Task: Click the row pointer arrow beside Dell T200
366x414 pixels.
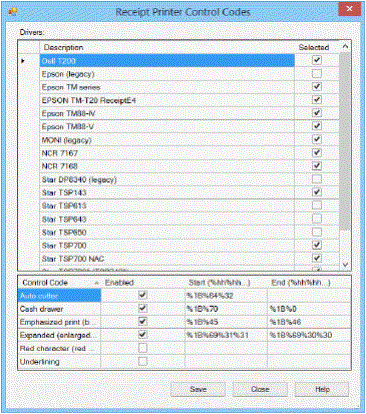Action: [23, 61]
